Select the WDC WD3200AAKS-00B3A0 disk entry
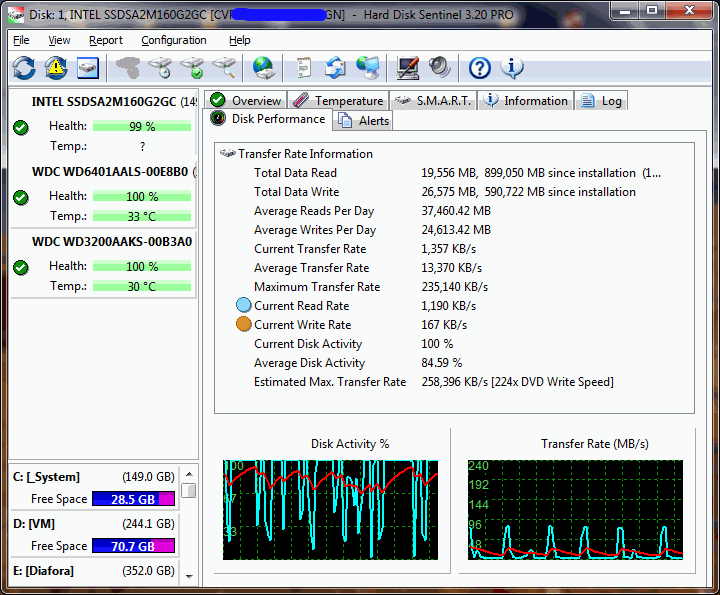720x595 pixels. click(x=103, y=264)
